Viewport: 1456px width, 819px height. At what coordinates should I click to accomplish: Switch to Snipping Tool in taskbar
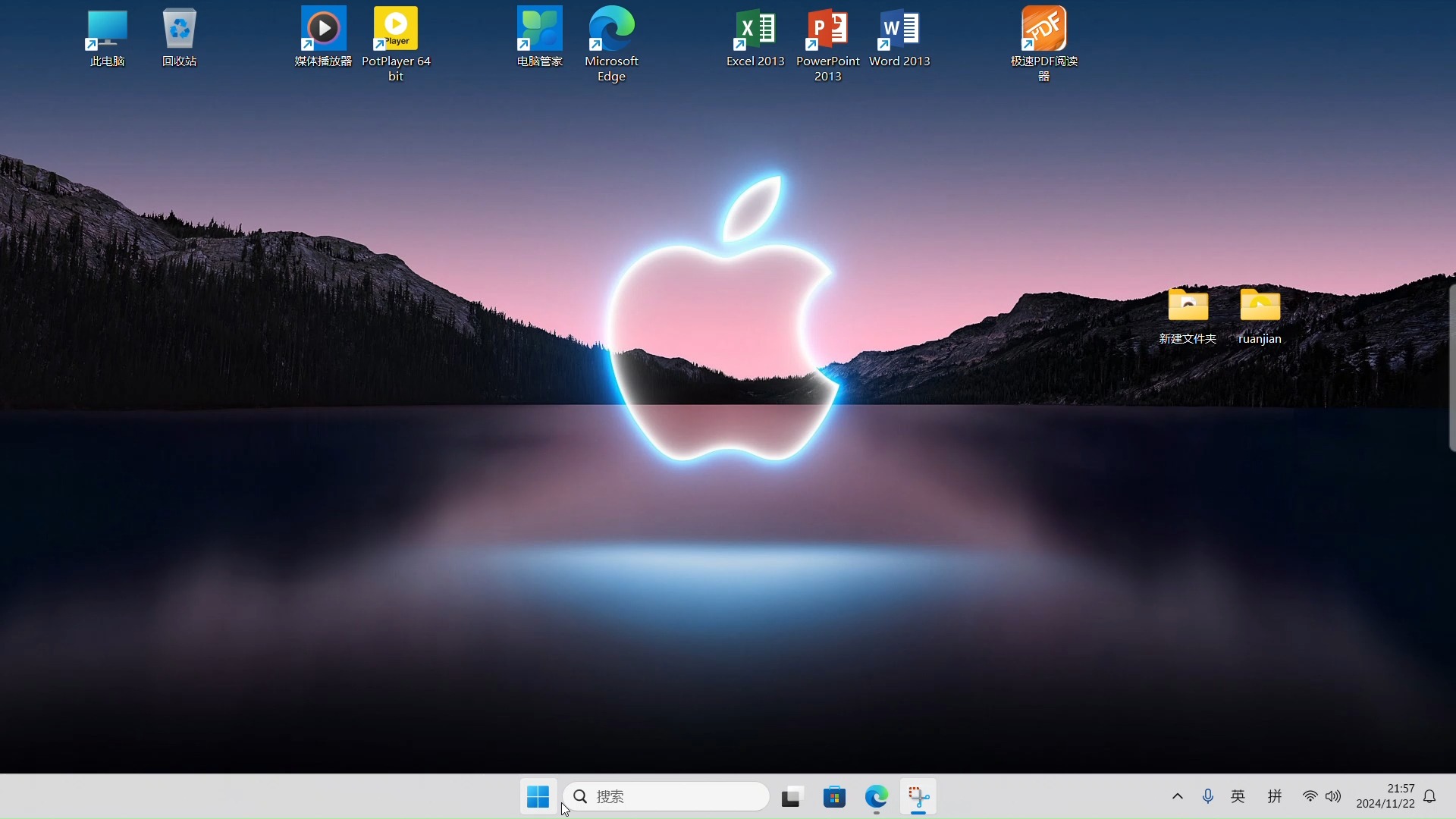pyautogui.click(x=918, y=796)
